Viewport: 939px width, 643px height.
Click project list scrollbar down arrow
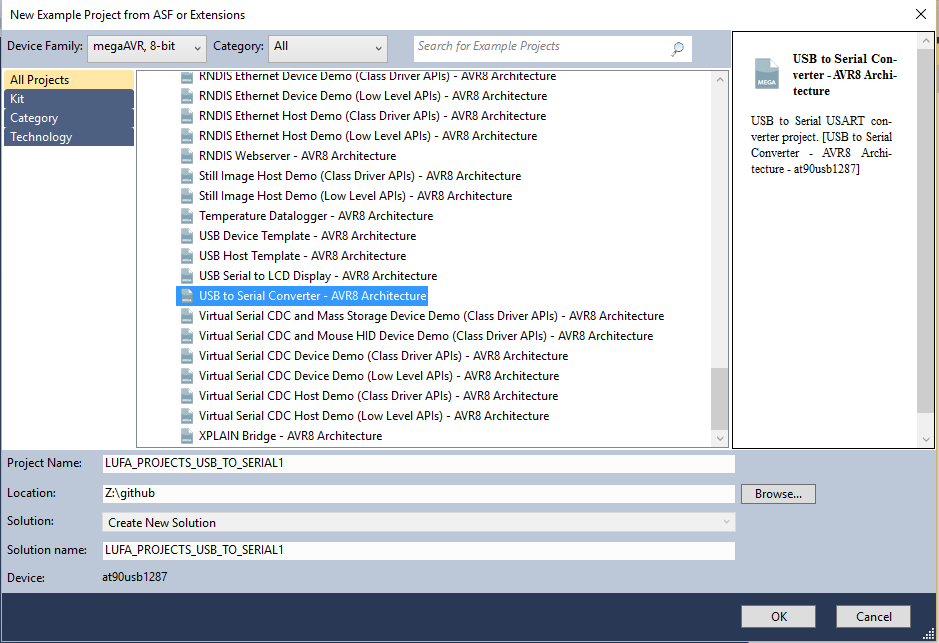coord(720,438)
